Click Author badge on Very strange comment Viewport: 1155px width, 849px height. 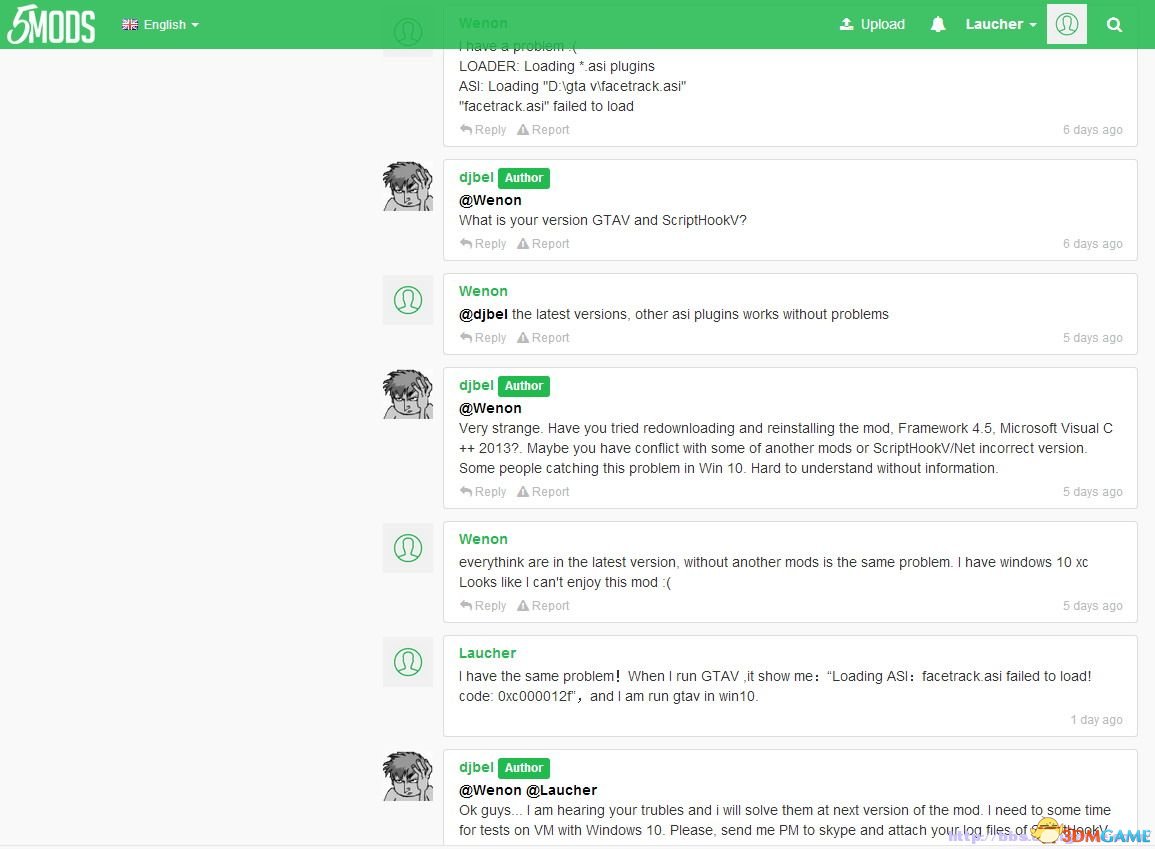(524, 386)
